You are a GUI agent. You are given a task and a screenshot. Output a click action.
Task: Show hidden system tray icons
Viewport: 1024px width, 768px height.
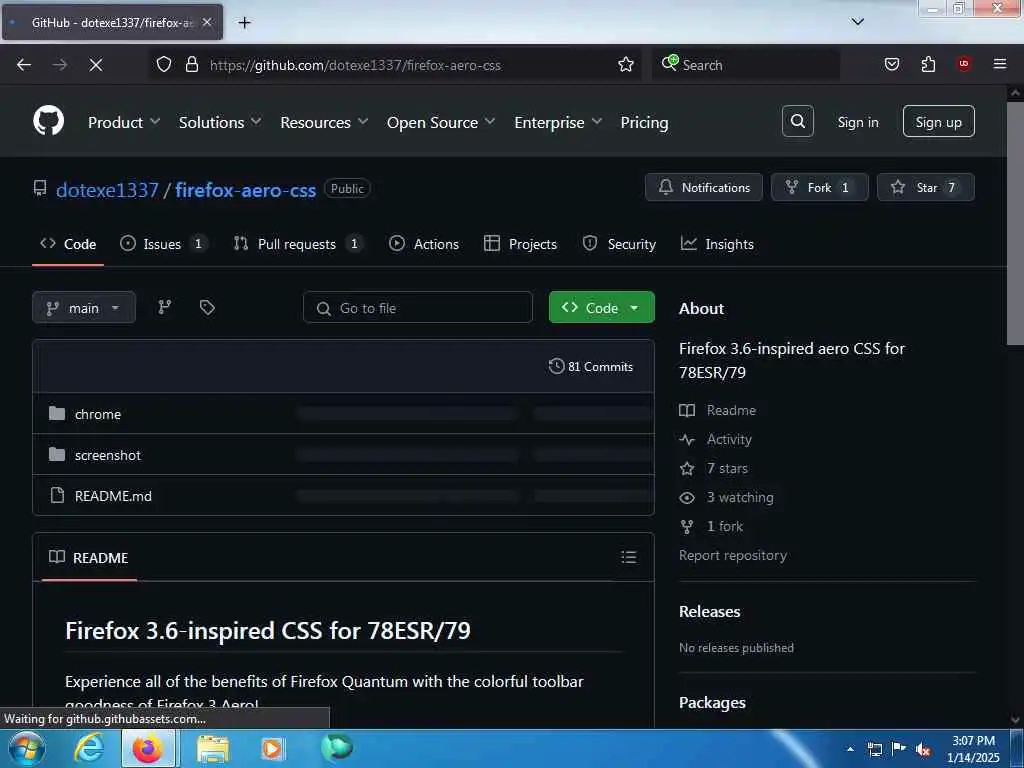pyautogui.click(x=850, y=750)
